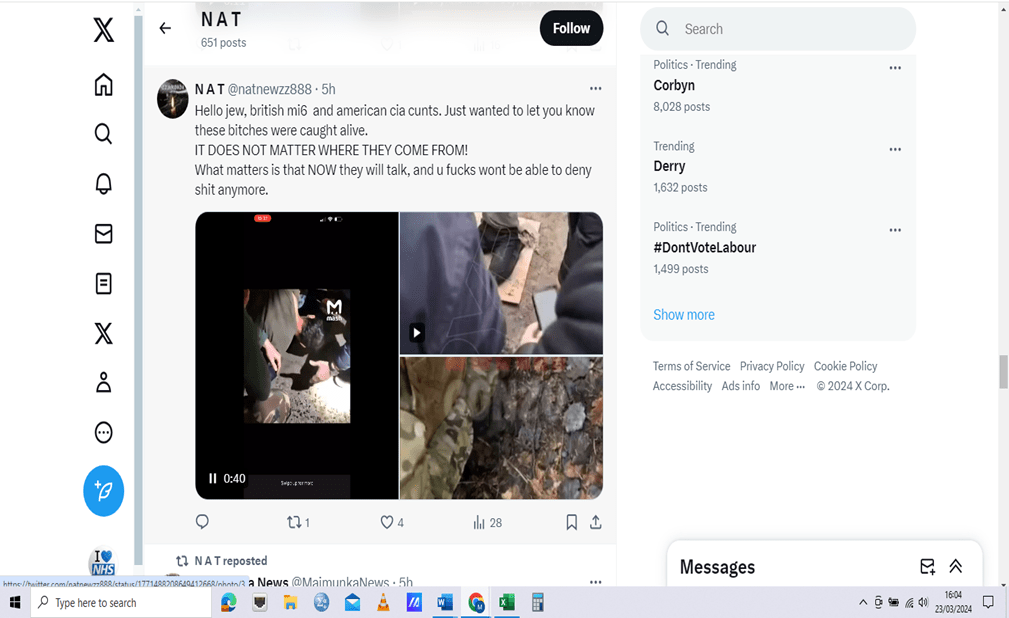
Task: Click the Follow button
Action: [571, 28]
